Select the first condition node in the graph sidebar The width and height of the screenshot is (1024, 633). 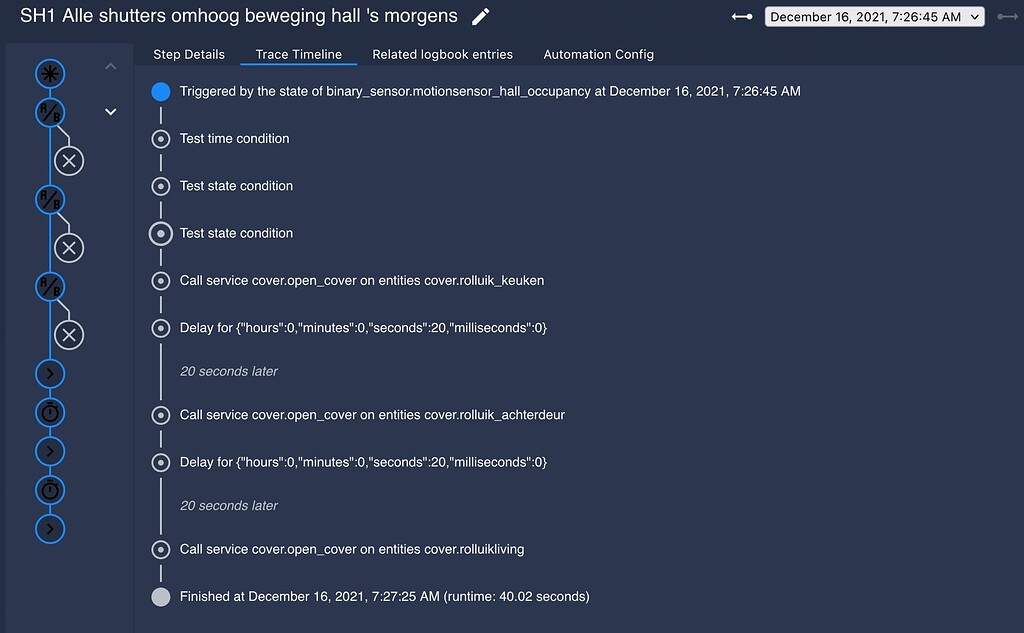point(50,112)
